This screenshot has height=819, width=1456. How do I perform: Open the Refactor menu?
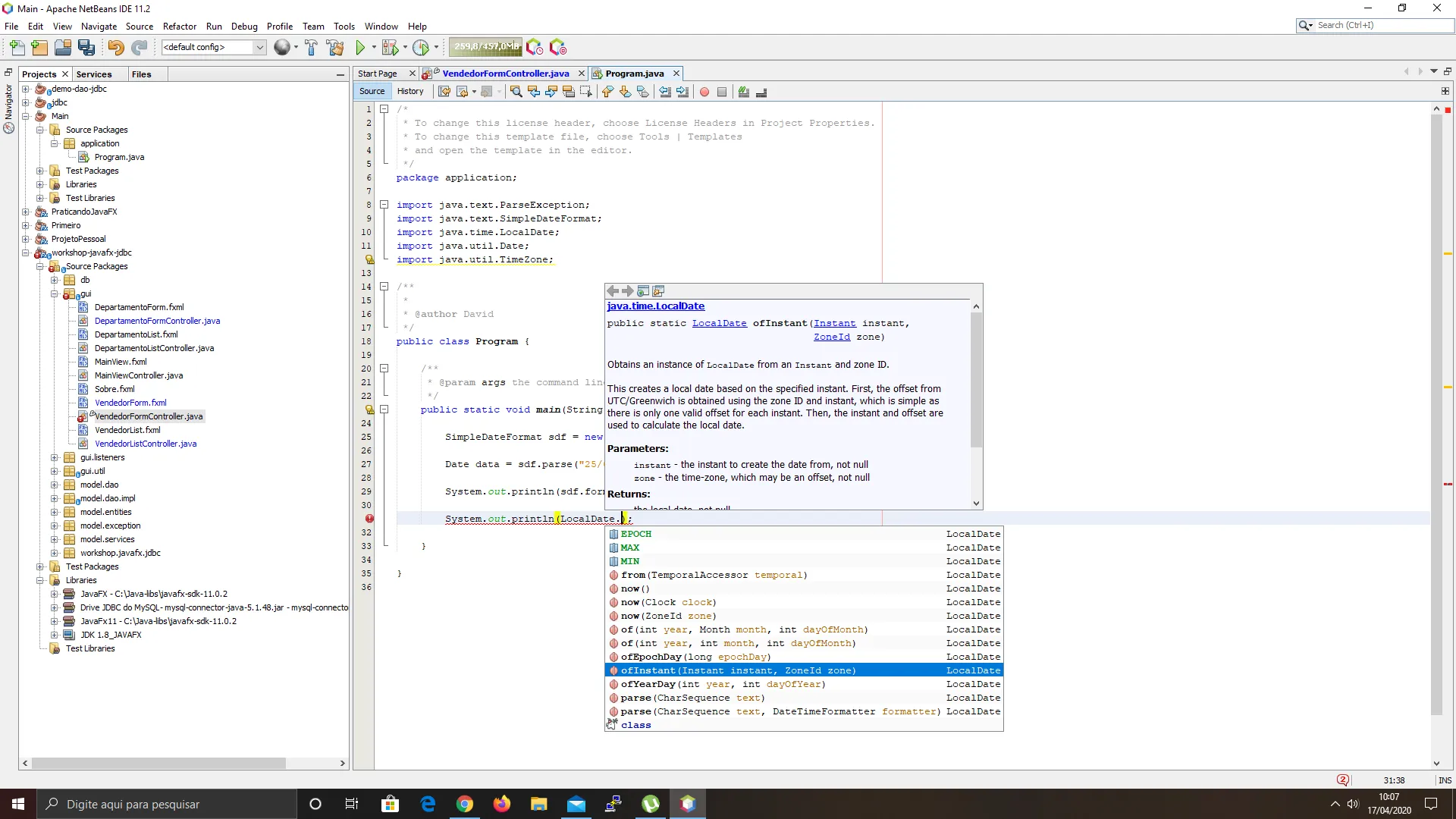point(179,26)
